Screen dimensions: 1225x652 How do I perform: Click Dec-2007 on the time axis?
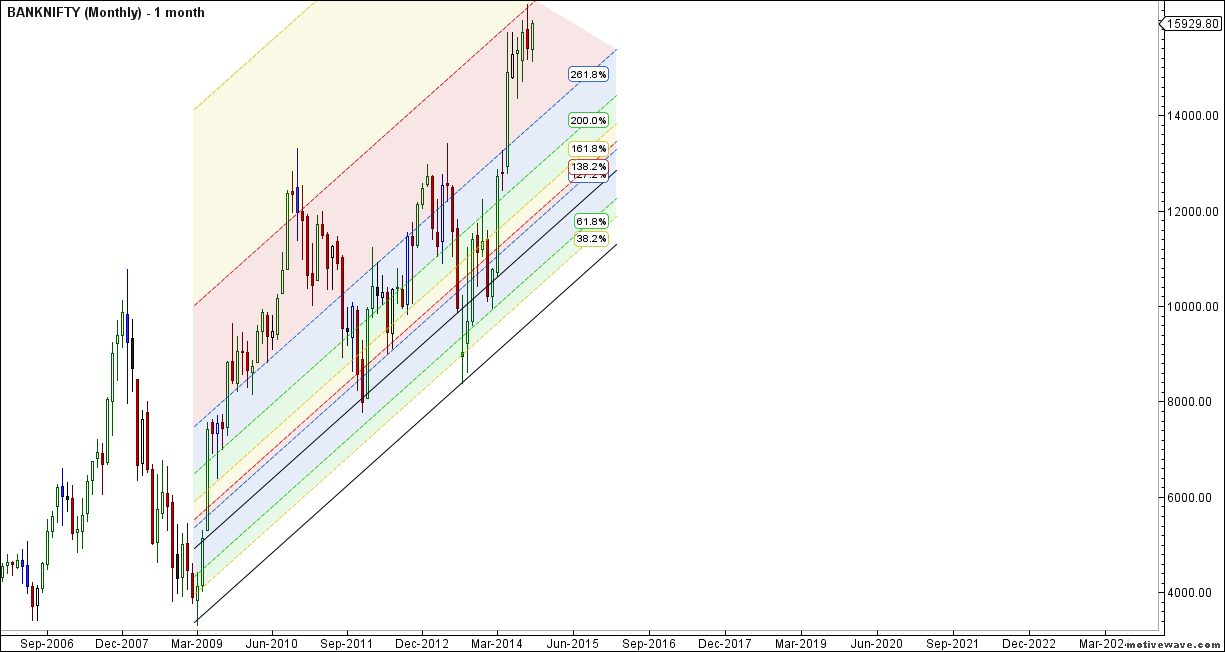click(x=122, y=644)
